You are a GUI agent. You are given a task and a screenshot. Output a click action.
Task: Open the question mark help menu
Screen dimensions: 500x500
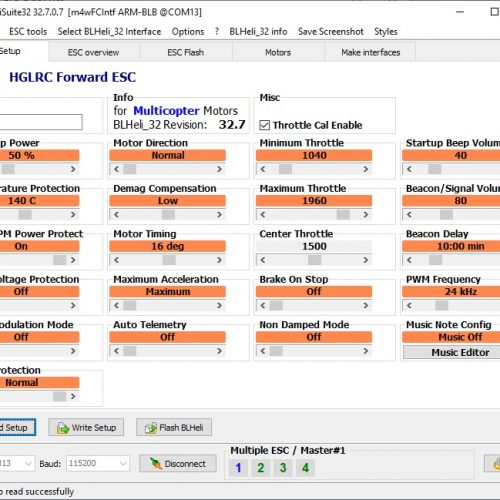click(x=217, y=32)
